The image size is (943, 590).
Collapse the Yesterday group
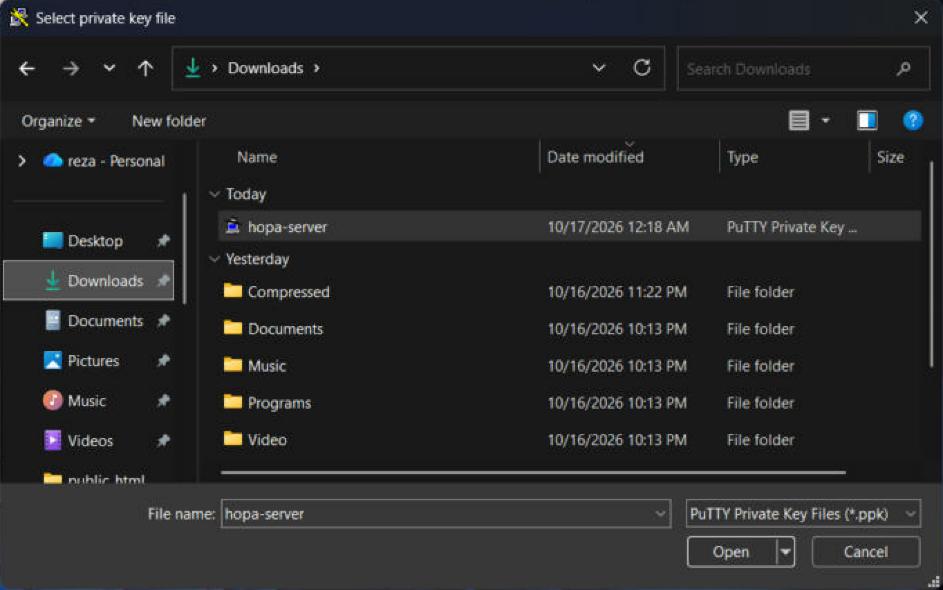click(215, 259)
